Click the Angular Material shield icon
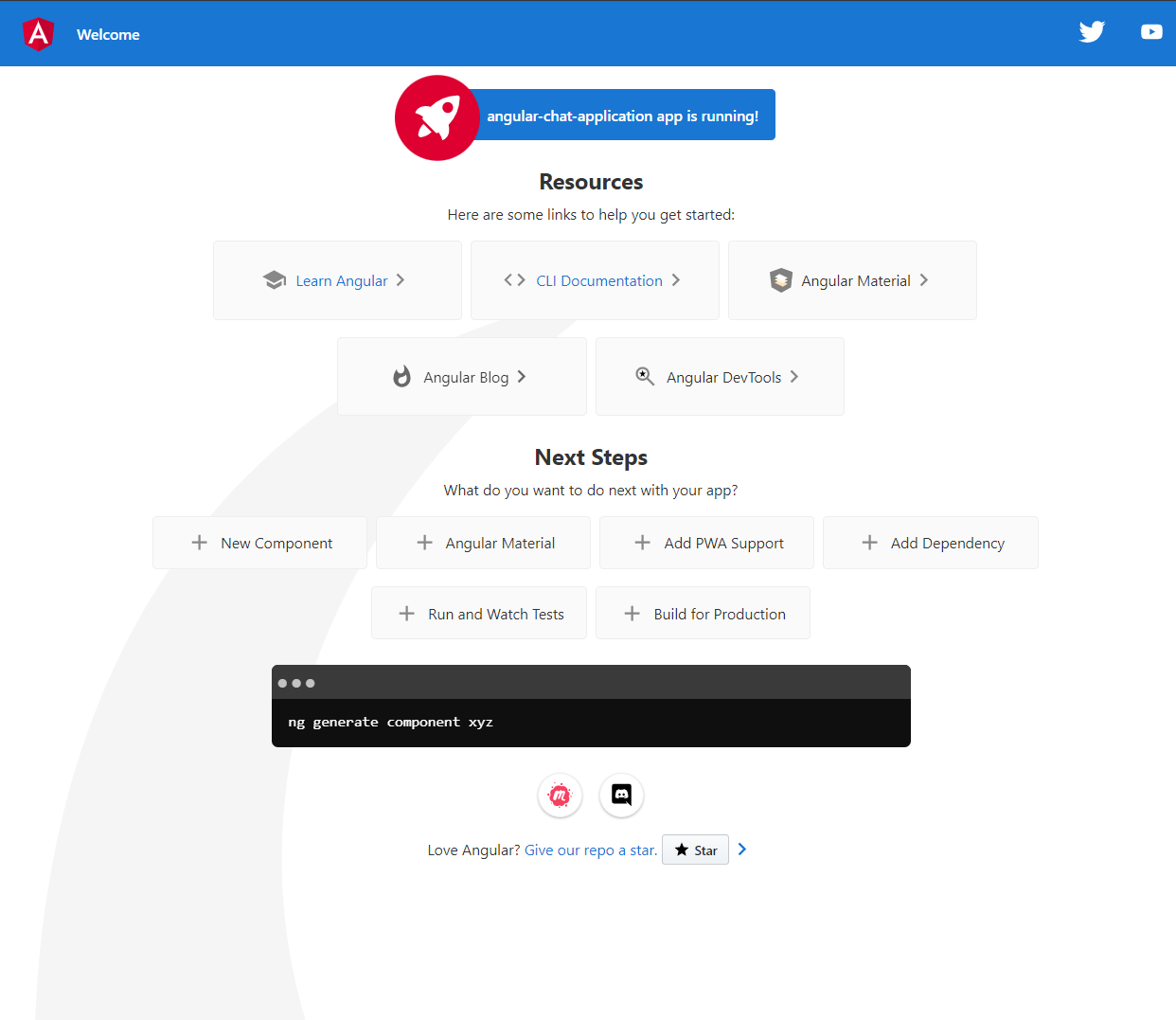Screen dimensions: 1176x1020 [780, 280]
